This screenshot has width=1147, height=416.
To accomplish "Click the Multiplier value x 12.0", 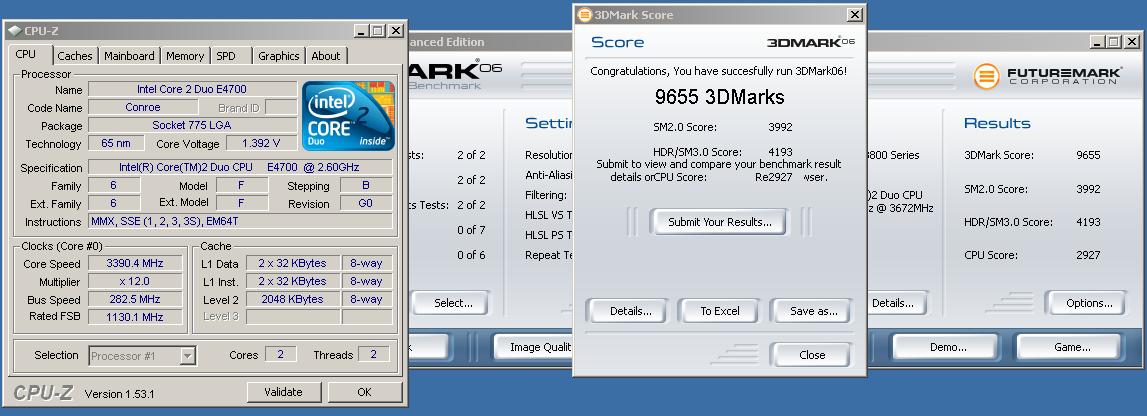I will (135, 281).
